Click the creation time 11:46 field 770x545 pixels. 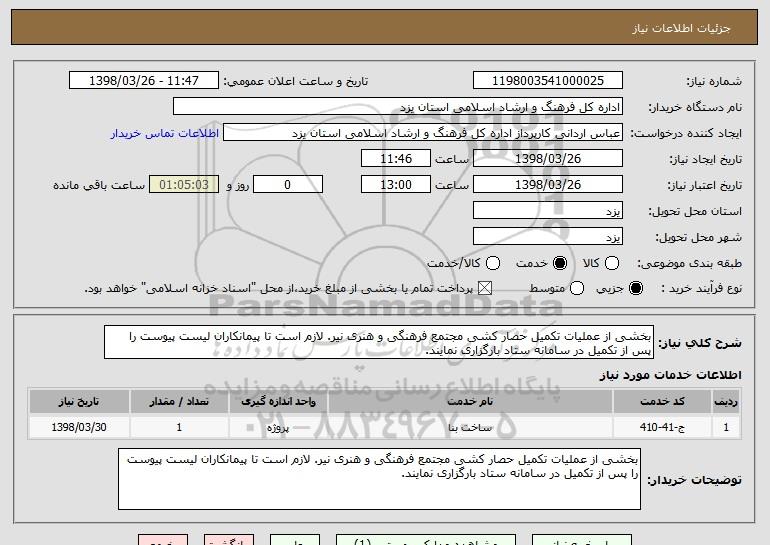pos(396,159)
